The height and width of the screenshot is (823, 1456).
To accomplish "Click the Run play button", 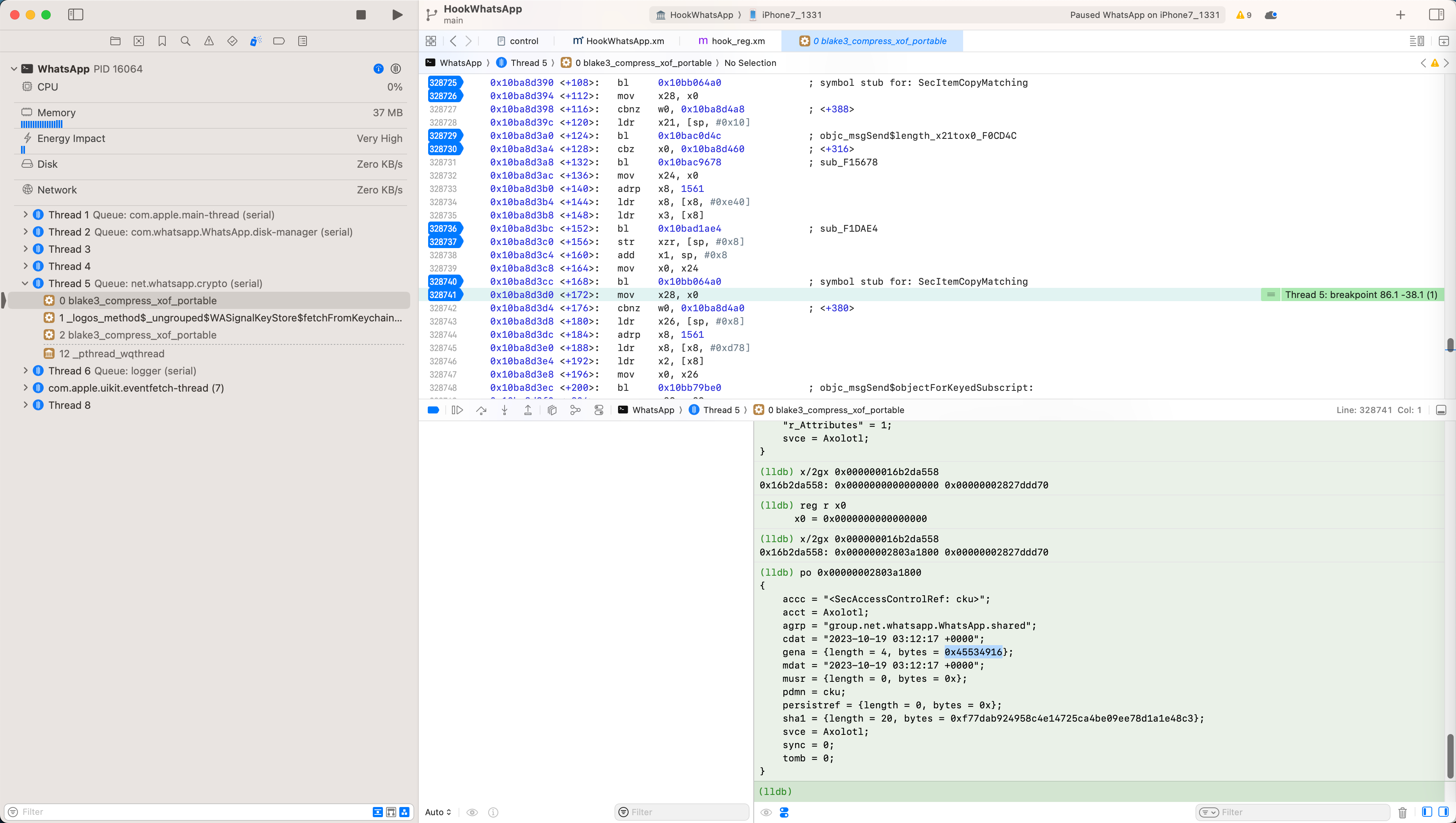I will [397, 15].
